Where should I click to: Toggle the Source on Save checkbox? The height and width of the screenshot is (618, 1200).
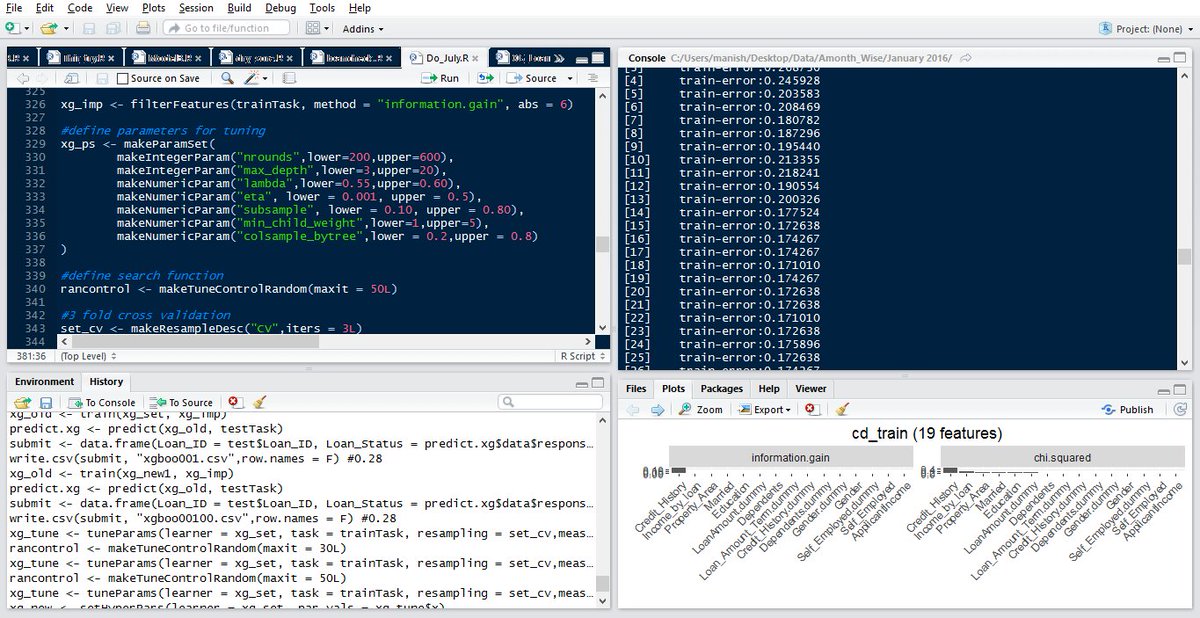(123, 78)
